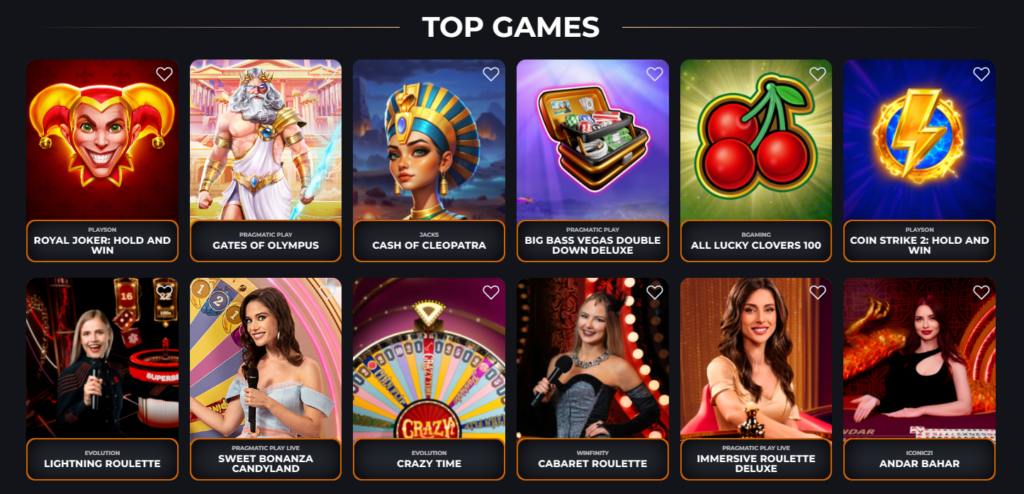The image size is (1024, 494).
Task: Favorite Cash of Cleopatra via heart icon
Action: point(491,74)
